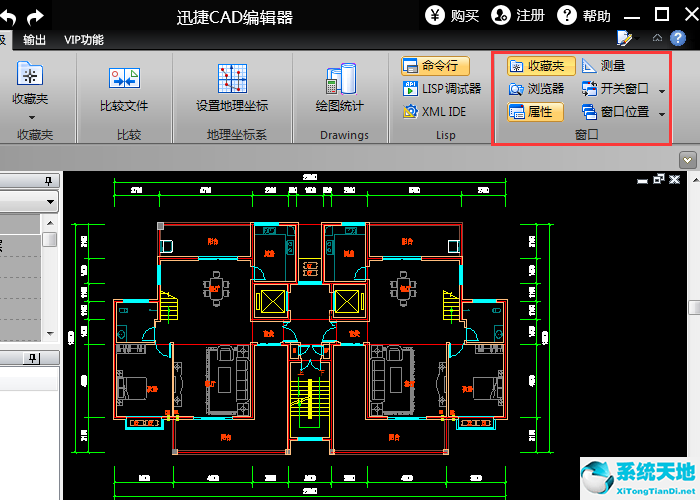Image resolution: width=700 pixels, height=500 pixels.
Task: Toggle the 收藏夹 favorites panel in 窗口 group
Action: tap(537, 66)
